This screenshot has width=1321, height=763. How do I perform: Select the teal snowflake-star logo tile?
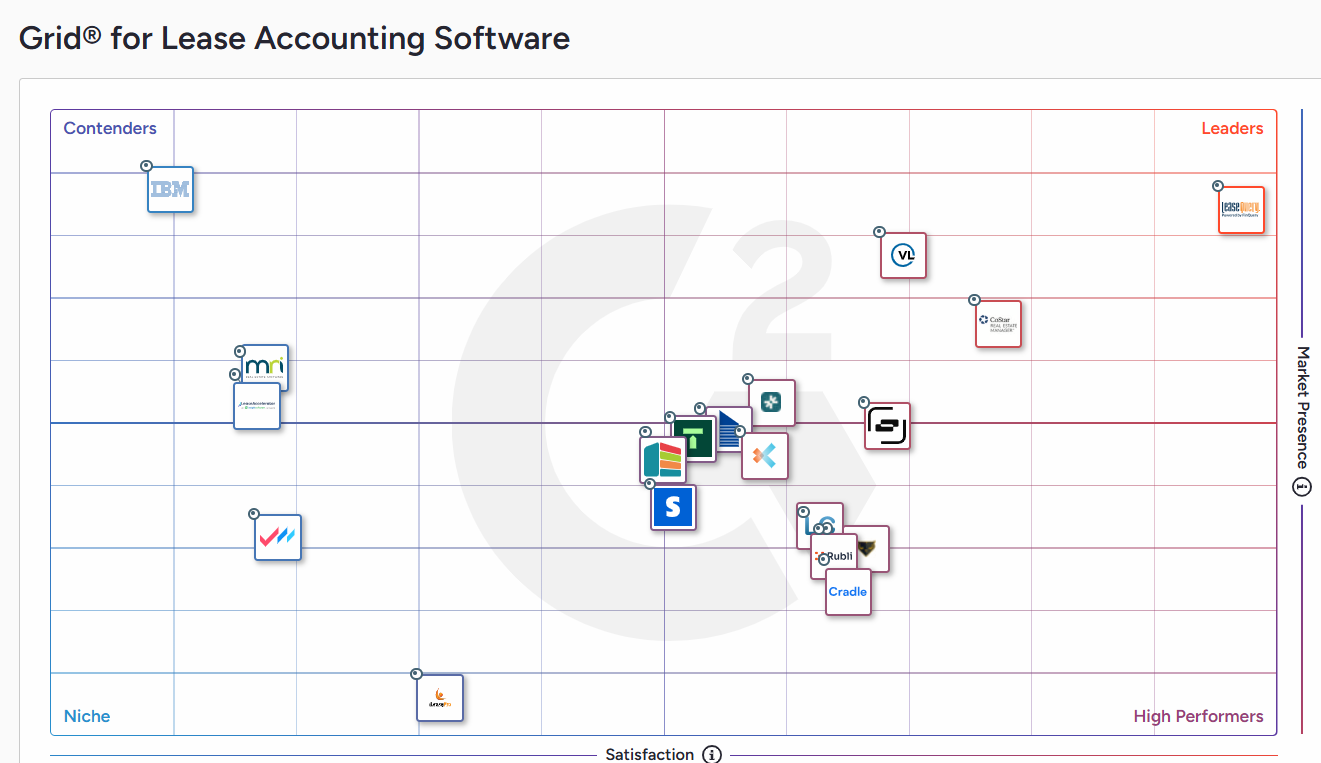[x=772, y=402]
